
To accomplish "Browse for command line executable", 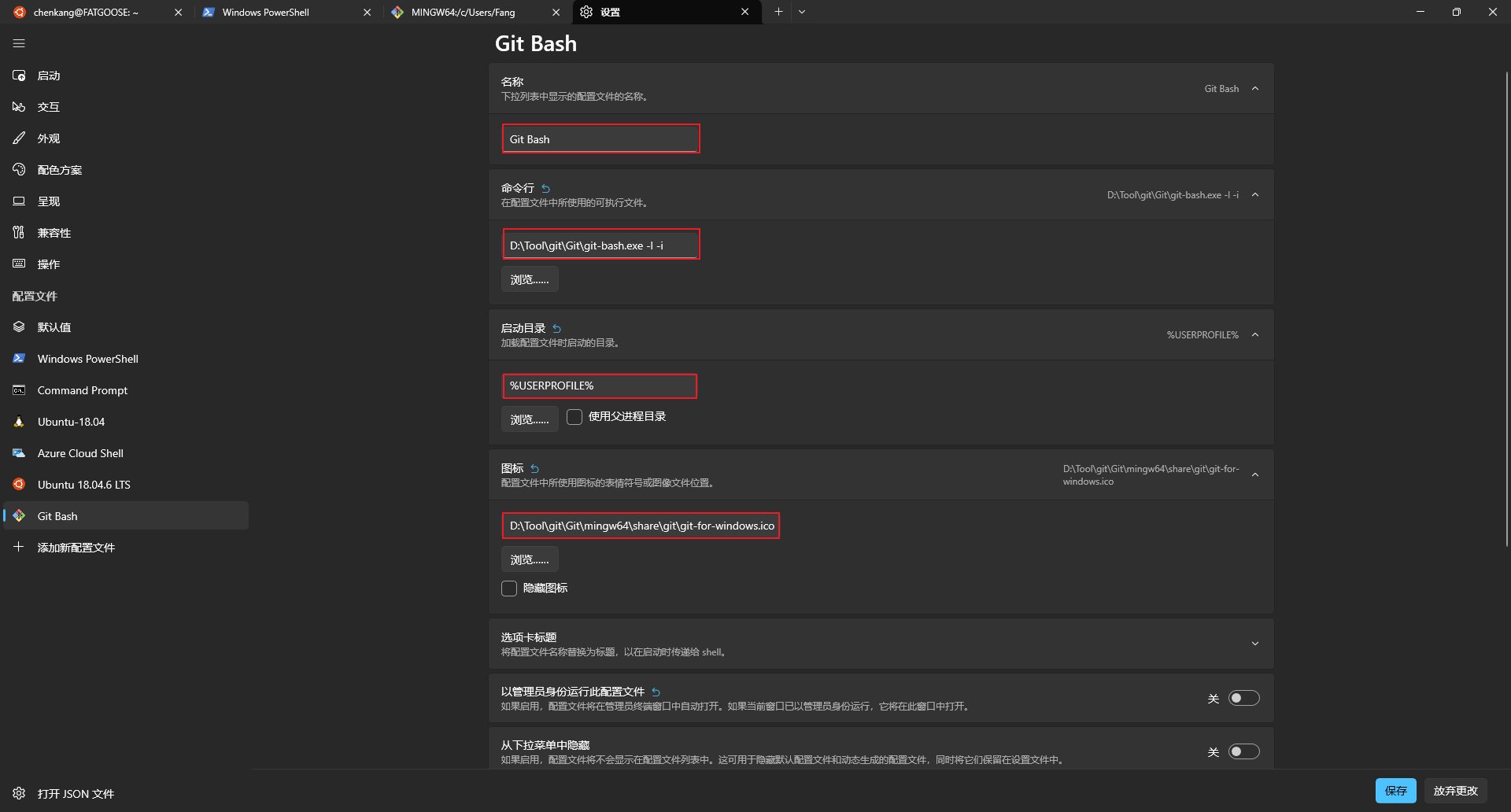I will (x=530, y=279).
